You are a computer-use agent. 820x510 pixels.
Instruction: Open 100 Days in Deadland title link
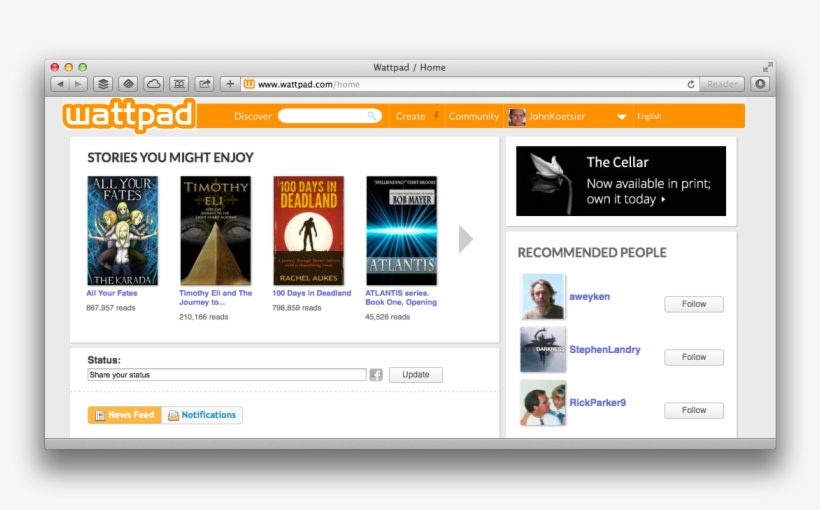[x=312, y=293]
